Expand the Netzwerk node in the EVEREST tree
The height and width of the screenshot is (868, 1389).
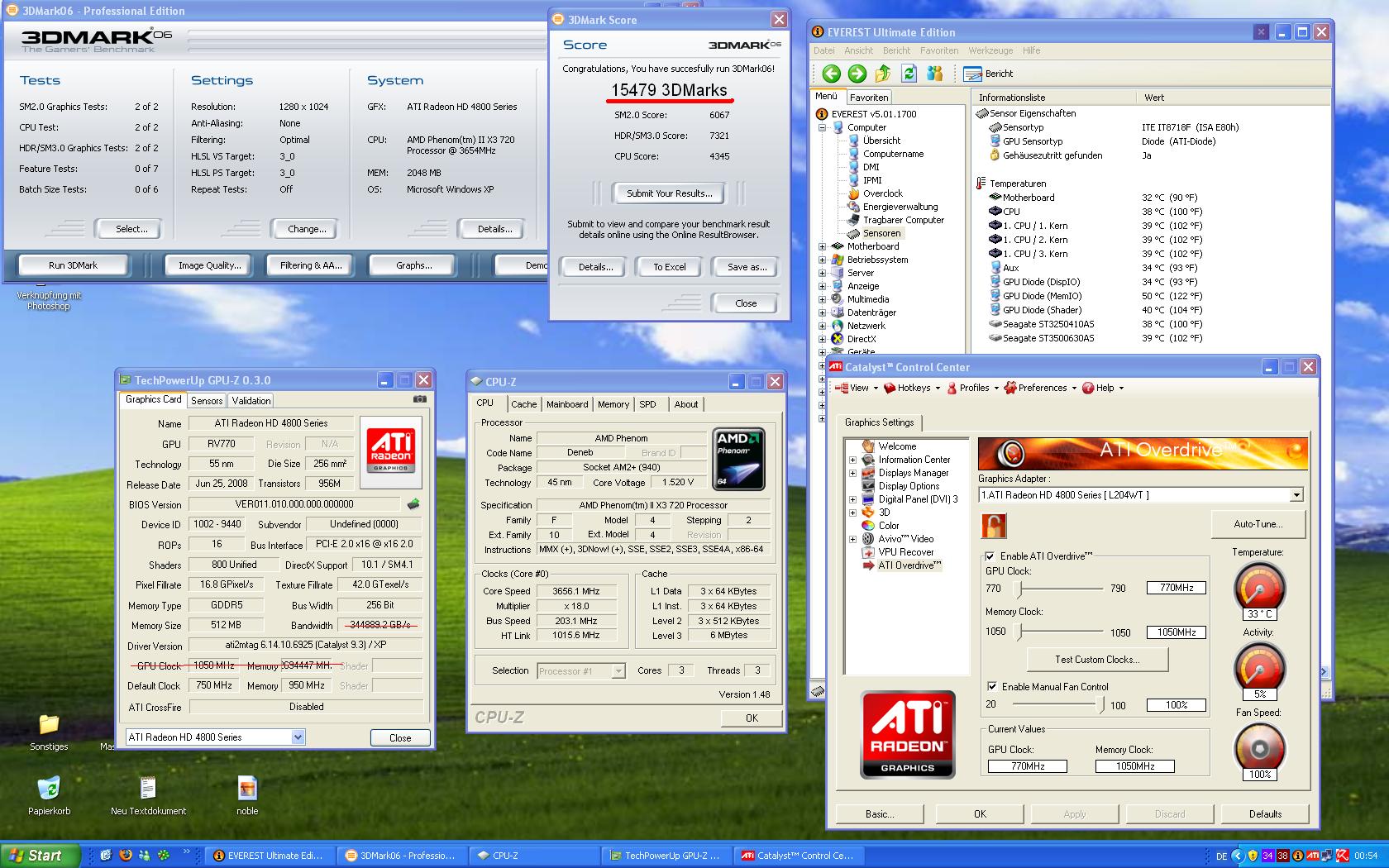click(823, 326)
